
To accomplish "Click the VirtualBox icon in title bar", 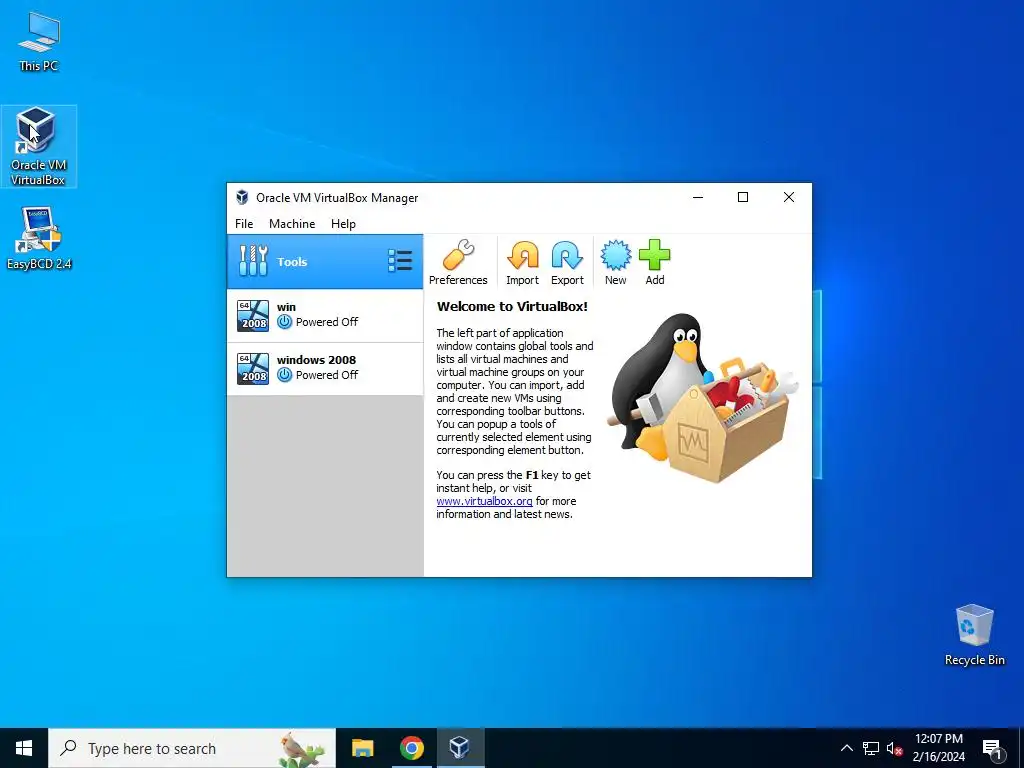I will (242, 197).
